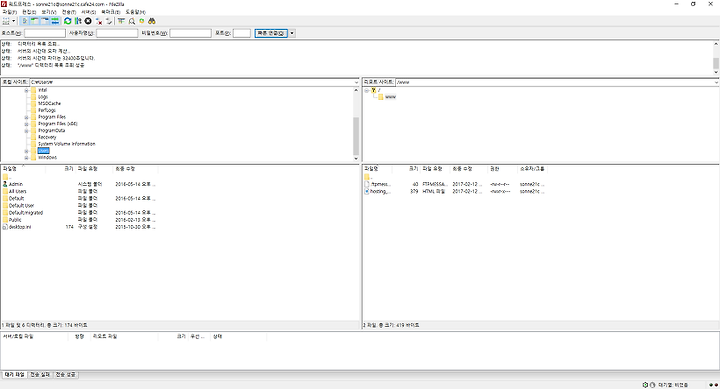Expand the Users folder node
This screenshot has width=720, height=389.
tap(26, 151)
